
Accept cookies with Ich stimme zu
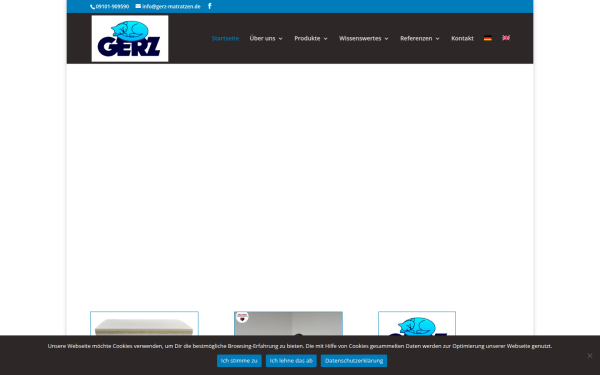tap(239, 361)
